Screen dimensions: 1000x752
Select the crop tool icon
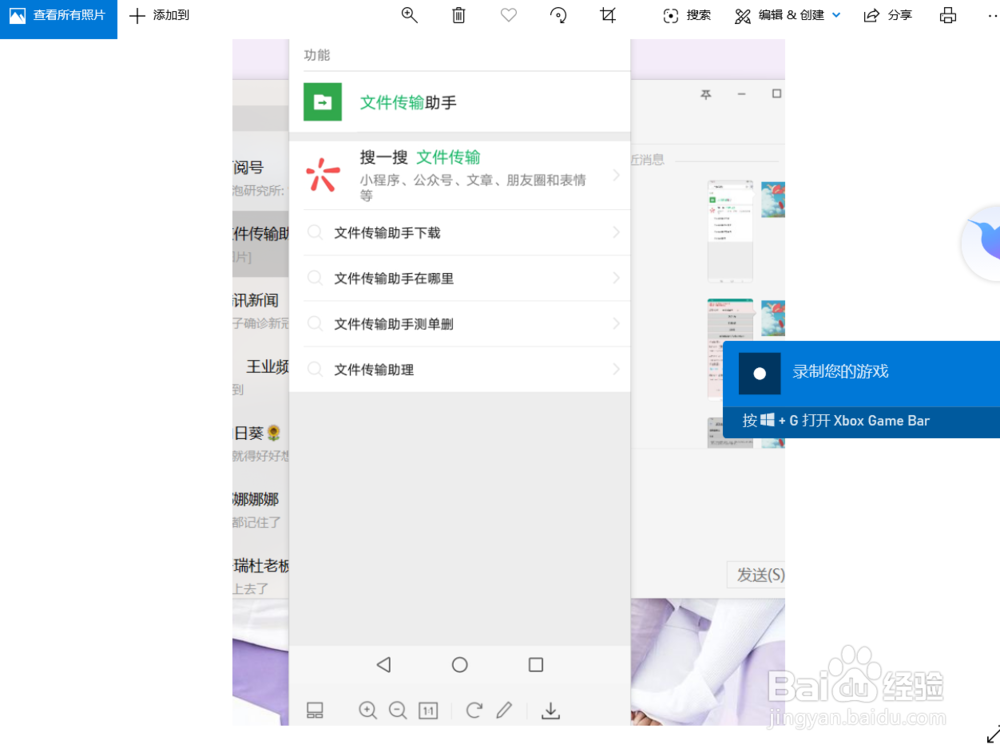pyautogui.click(x=608, y=15)
